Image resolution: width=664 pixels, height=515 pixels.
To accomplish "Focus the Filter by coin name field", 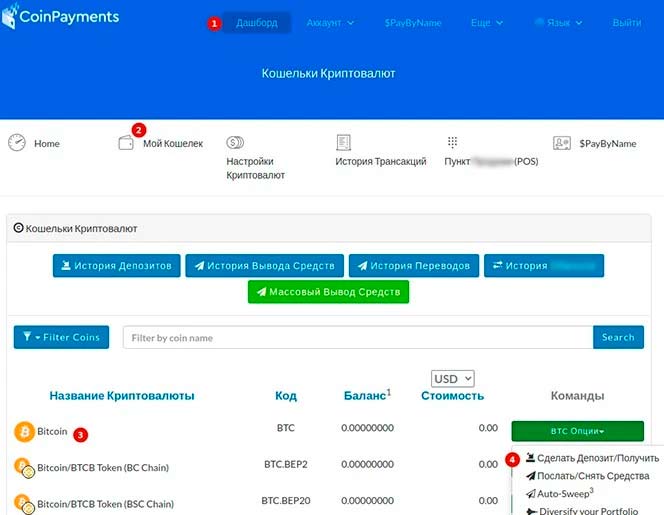I will 357,337.
